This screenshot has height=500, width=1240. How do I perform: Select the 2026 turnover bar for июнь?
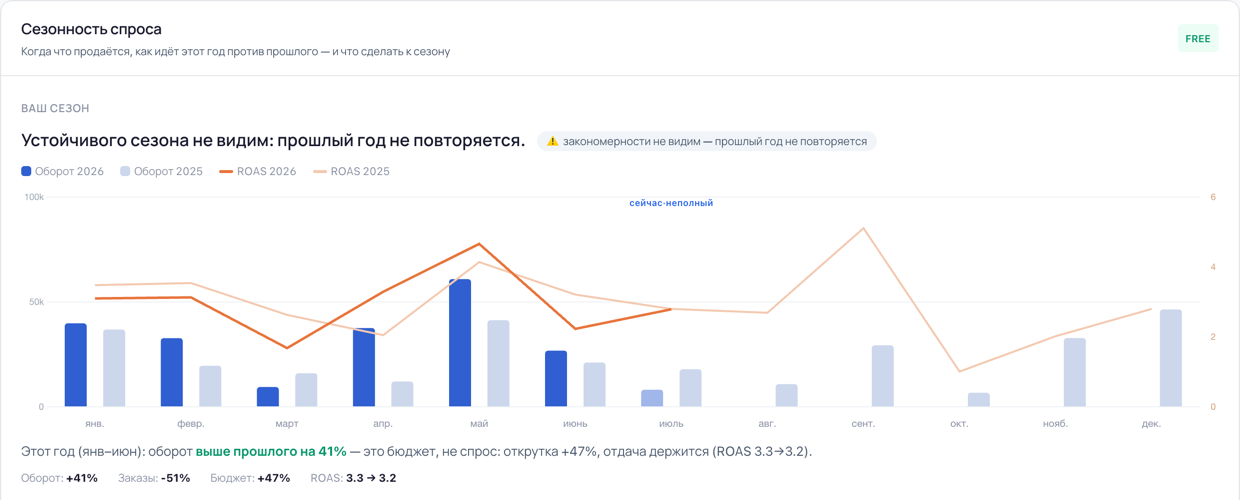pyautogui.click(x=556, y=379)
